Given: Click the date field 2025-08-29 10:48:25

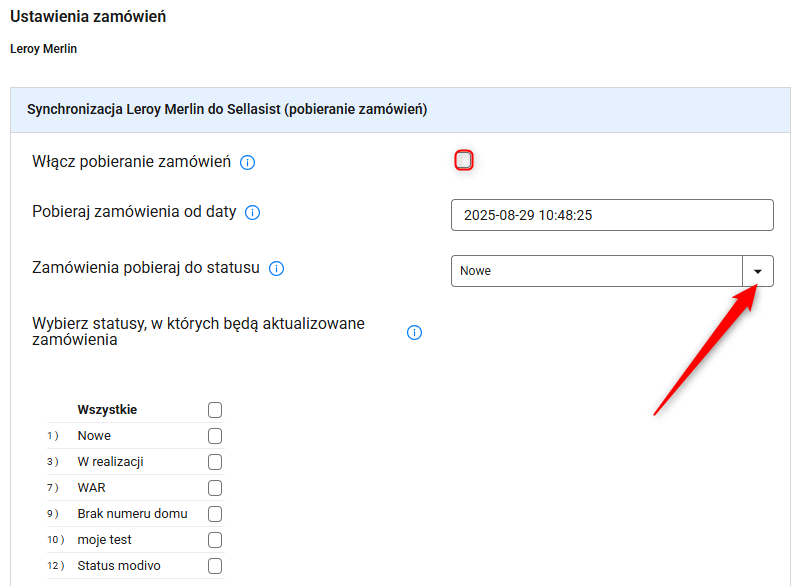Looking at the screenshot, I should coord(612,215).
